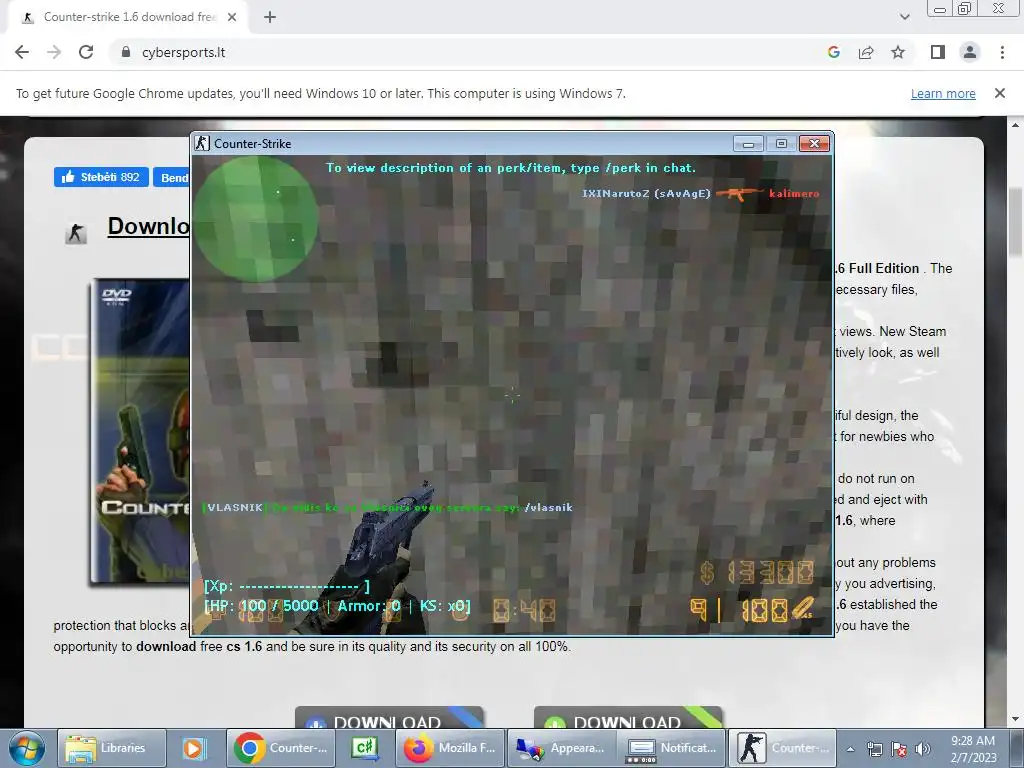Click the /vlasnik chat command text
1024x768 pixels.
click(549, 507)
